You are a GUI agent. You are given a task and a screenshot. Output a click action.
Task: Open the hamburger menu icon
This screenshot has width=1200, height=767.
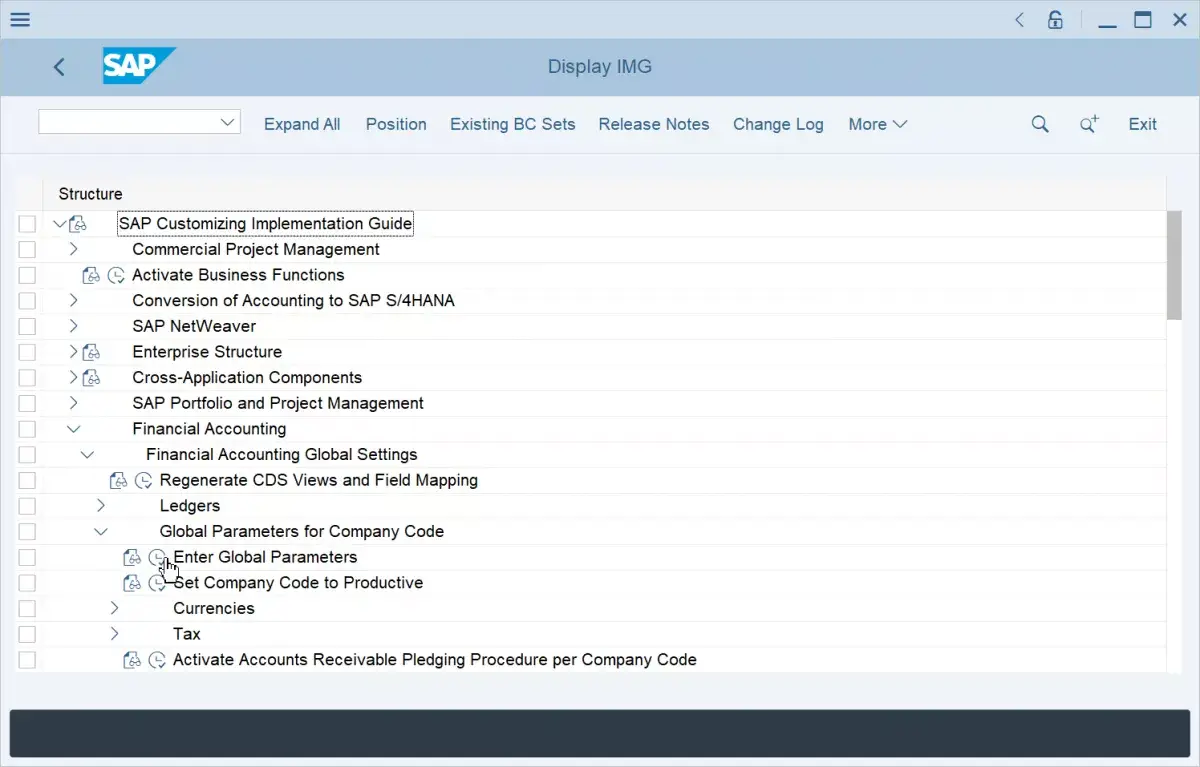[x=19, y=19]
